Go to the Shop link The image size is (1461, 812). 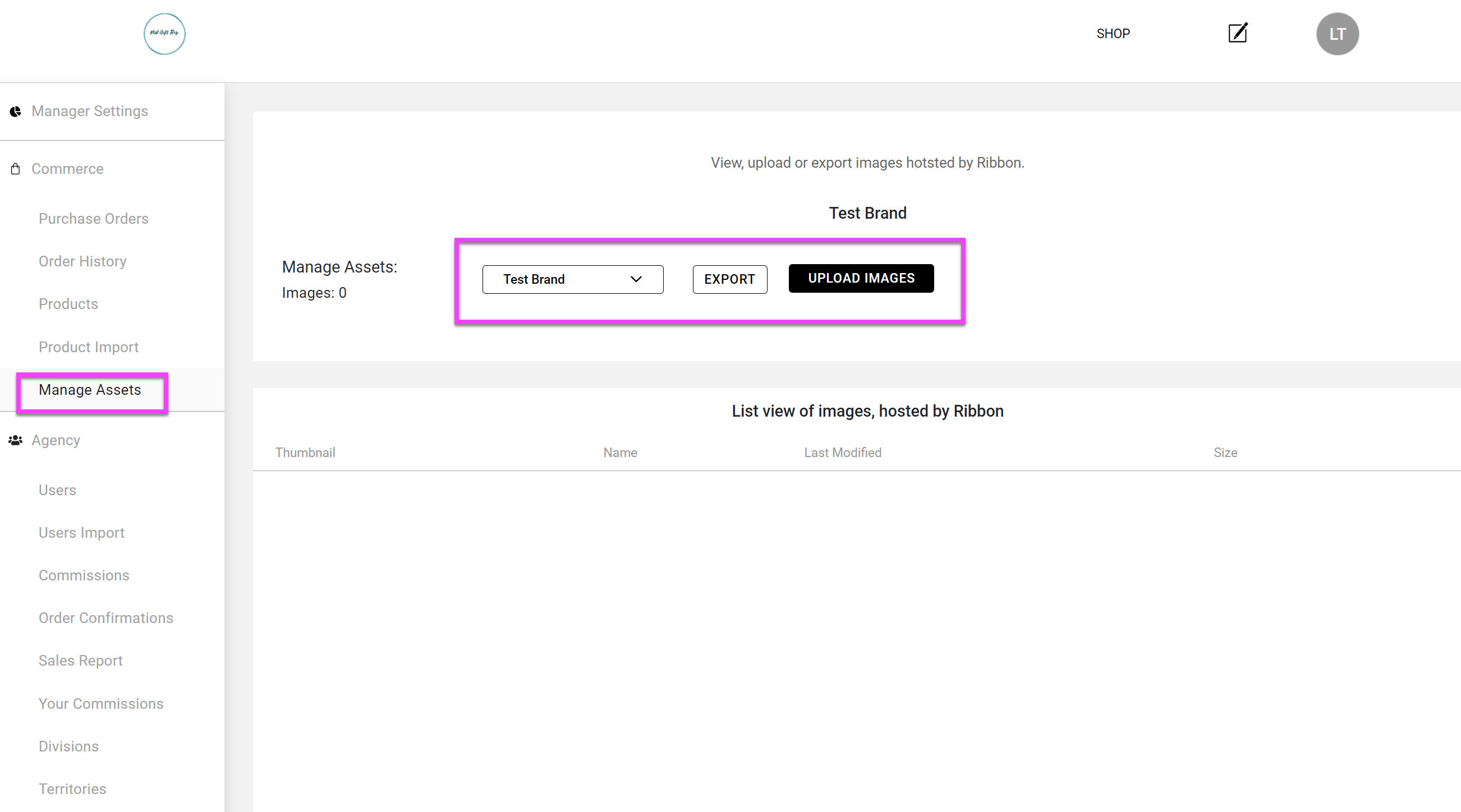coord(1112,34)
